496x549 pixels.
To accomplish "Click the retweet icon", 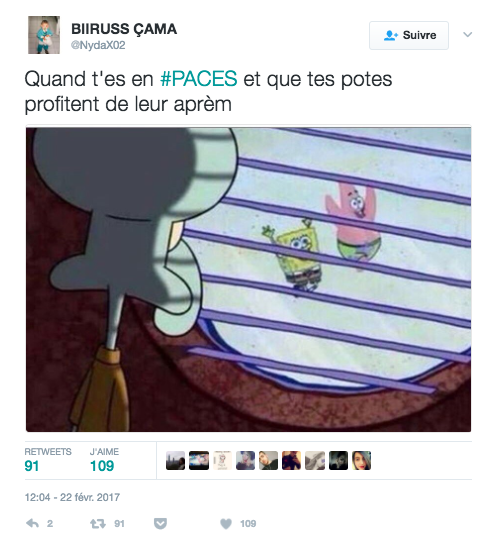I will pyautogui.click(x=98, y=523).
